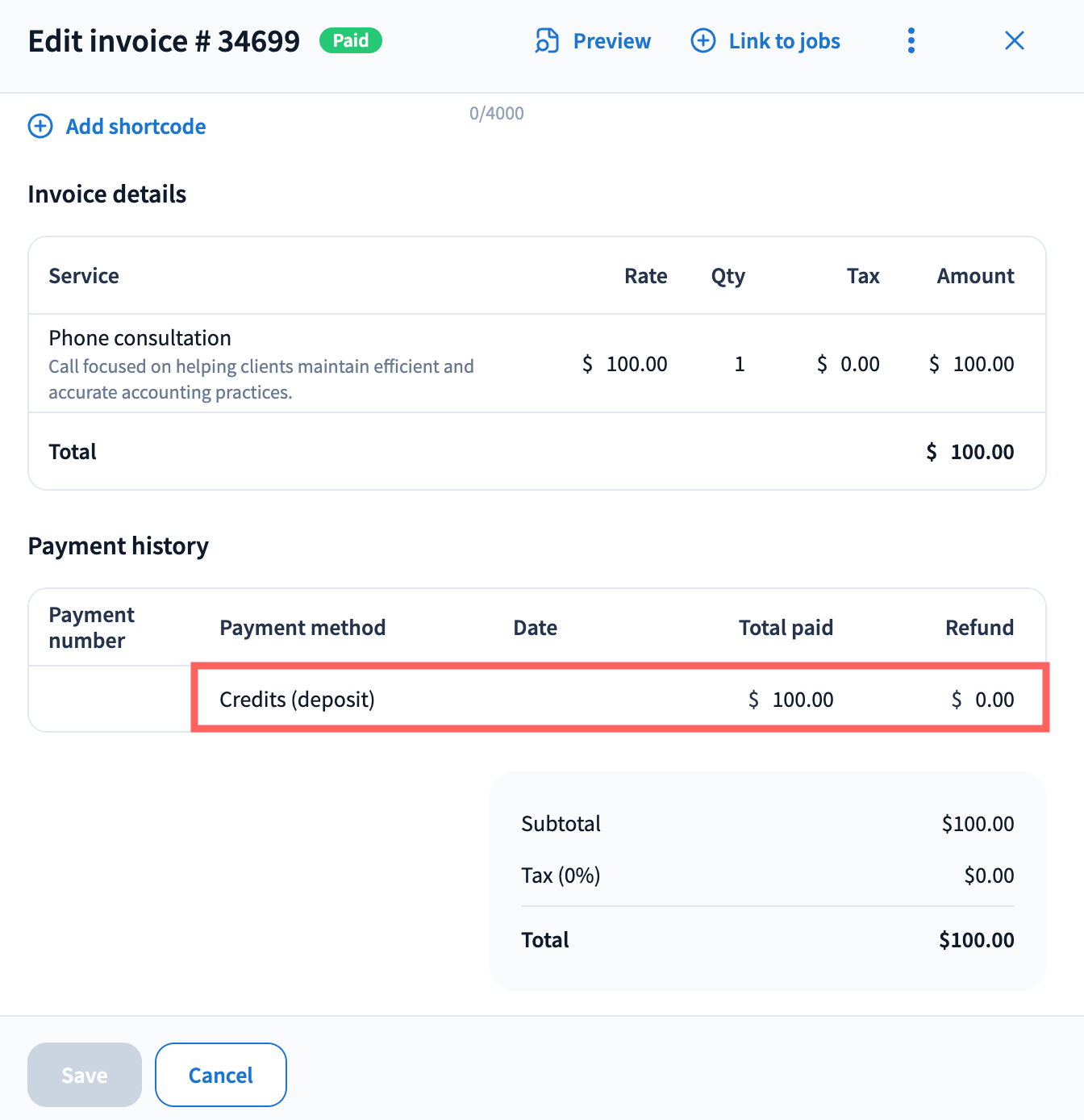Click the Link to jobs text
The width and height of the screenshot is (1084, 1120).
[x=784, y=41]
